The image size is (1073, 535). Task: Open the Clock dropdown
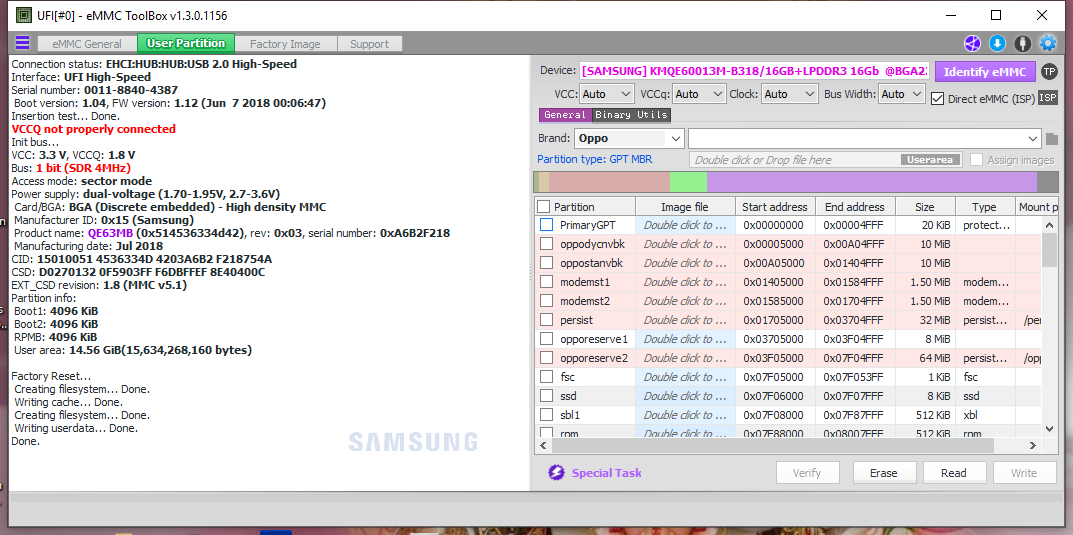coord(790,94)
